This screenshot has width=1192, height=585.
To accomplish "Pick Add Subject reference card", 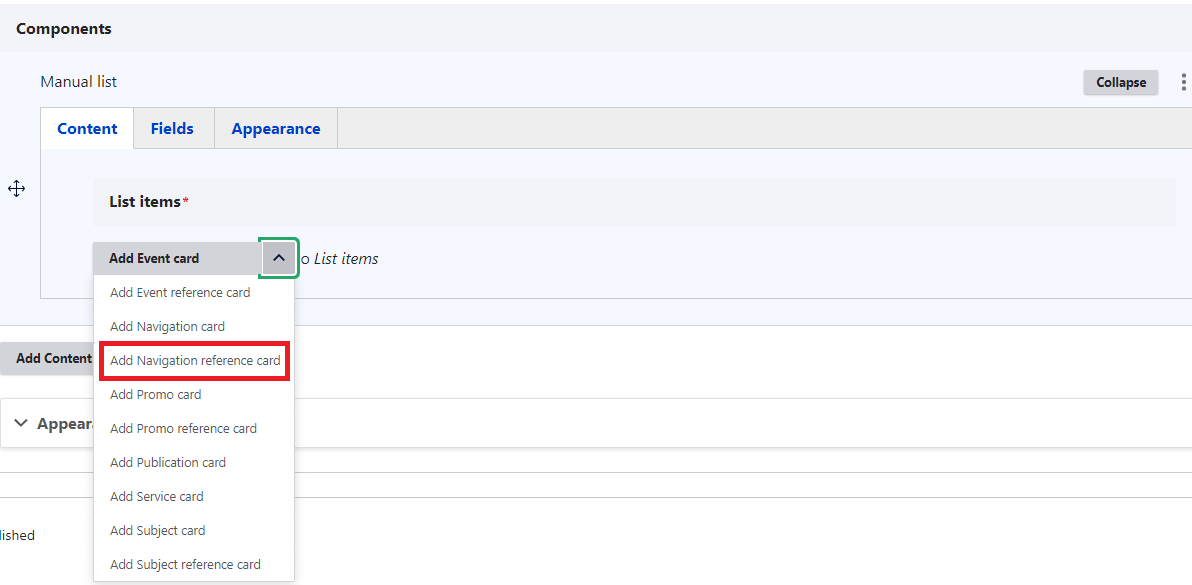I will pyautogui.click(x=185, y=565).
